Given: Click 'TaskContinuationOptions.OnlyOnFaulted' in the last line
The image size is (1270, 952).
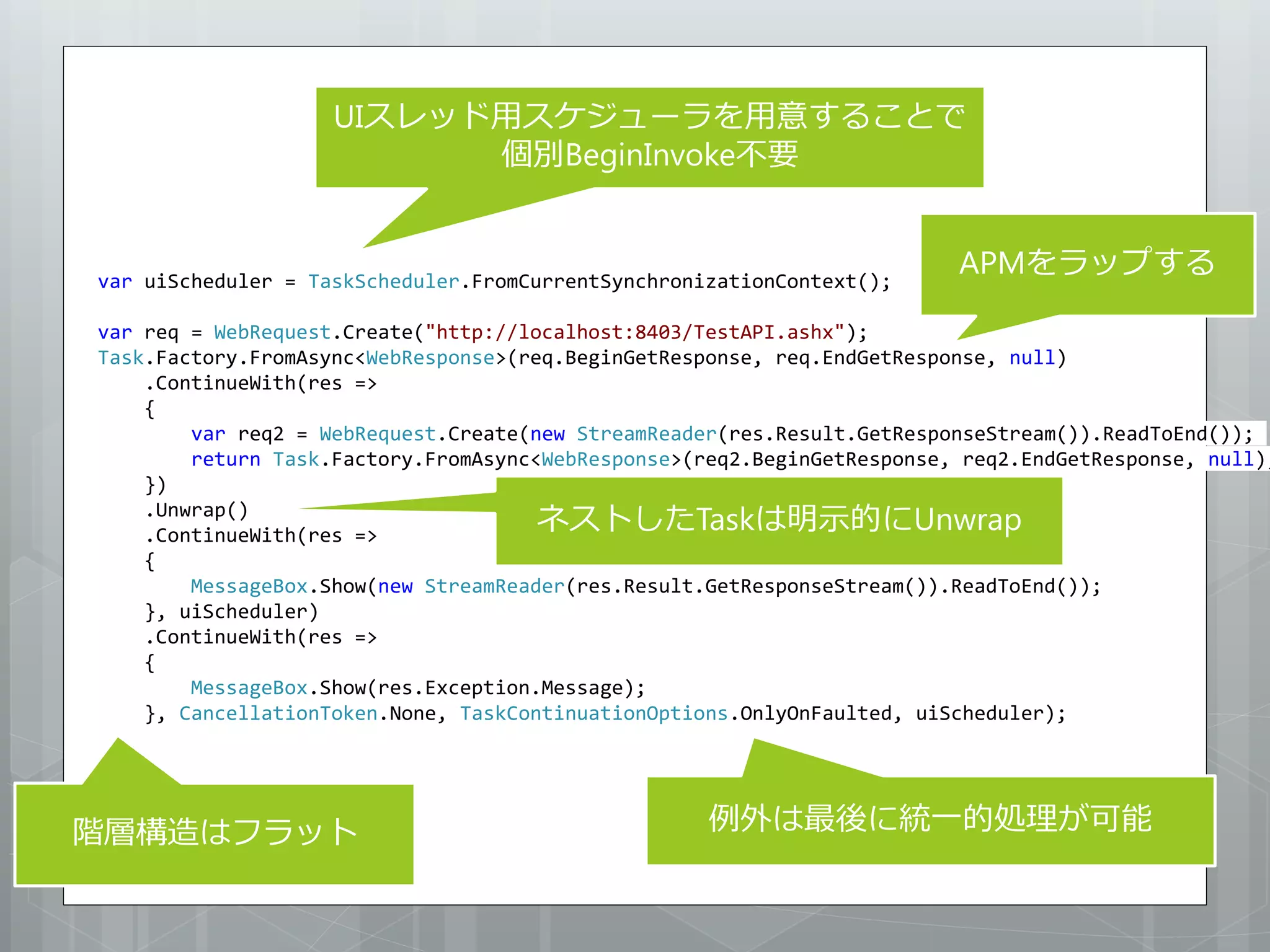Looking at the screenshot, I should point(676,714).
